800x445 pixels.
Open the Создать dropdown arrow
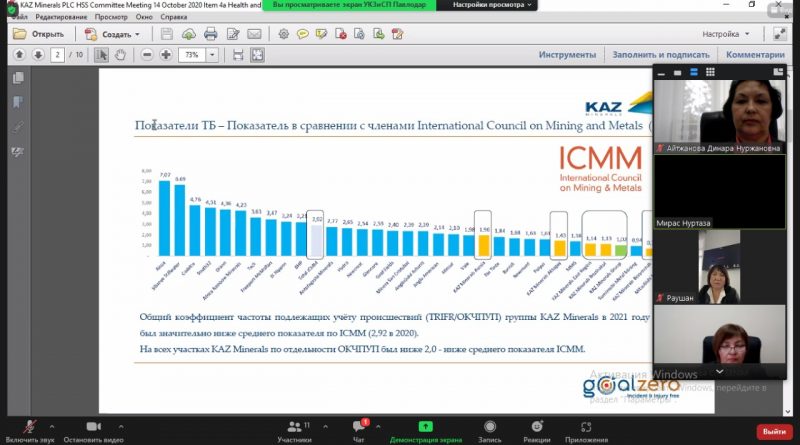point(137,35)
